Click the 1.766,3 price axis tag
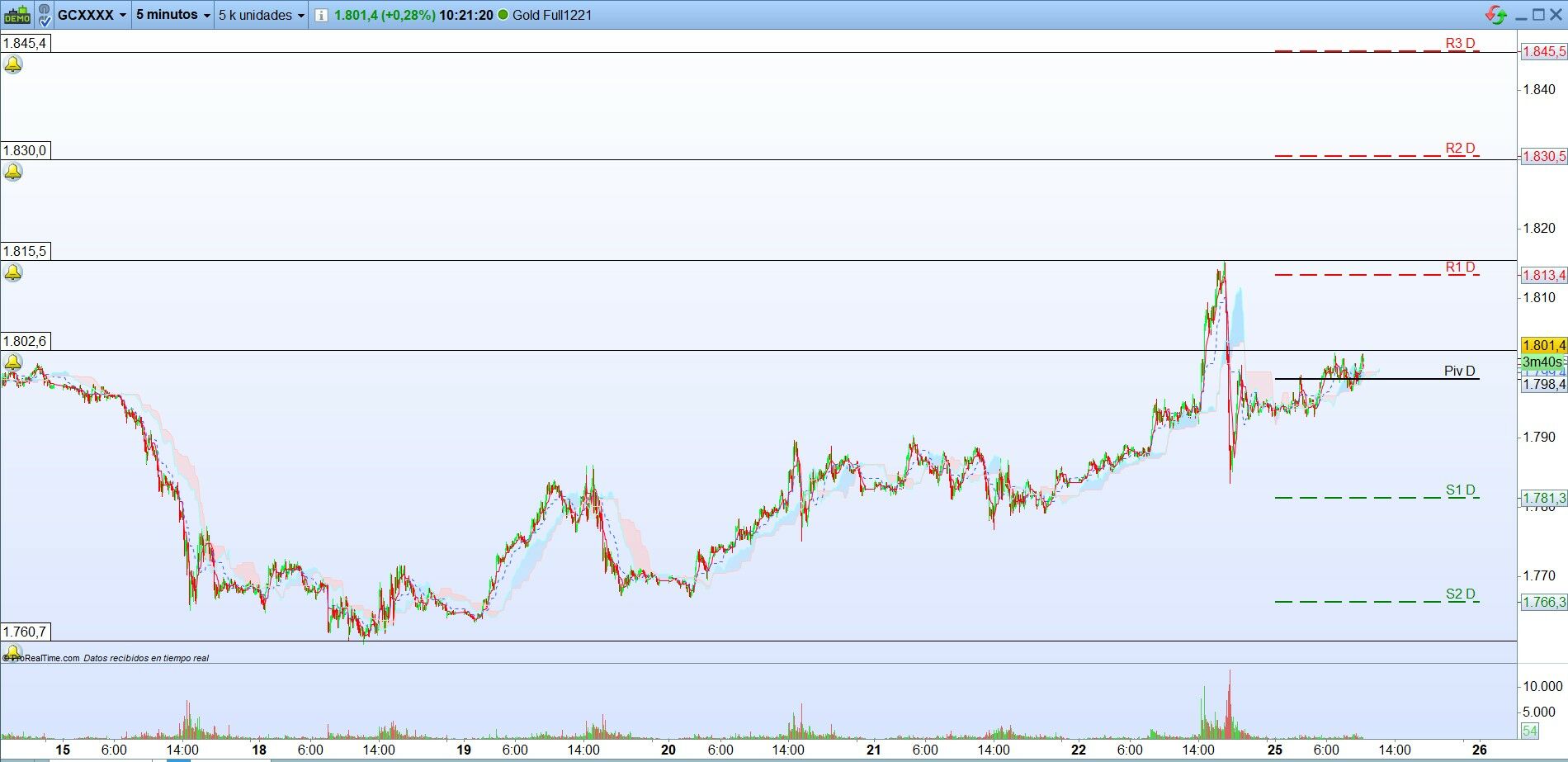Screen dimensions: 1568x762 tap(1544, 602)
